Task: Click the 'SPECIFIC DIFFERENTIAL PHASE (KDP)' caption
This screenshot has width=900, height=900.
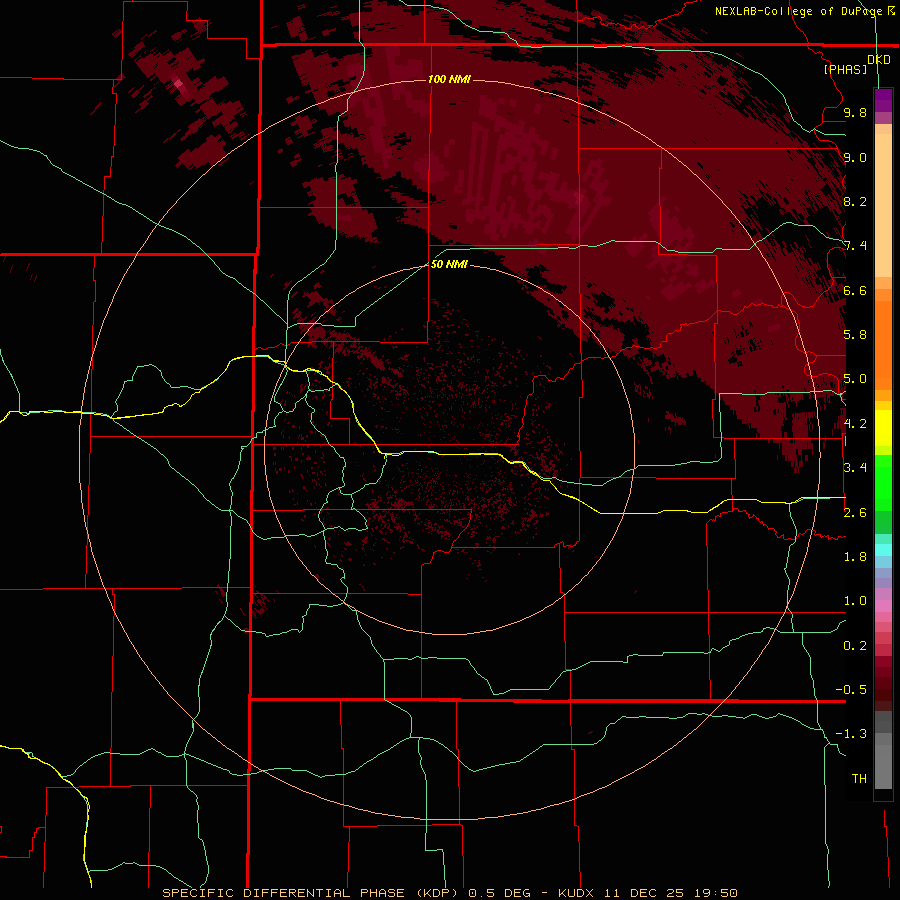Action: coord(312,893)
